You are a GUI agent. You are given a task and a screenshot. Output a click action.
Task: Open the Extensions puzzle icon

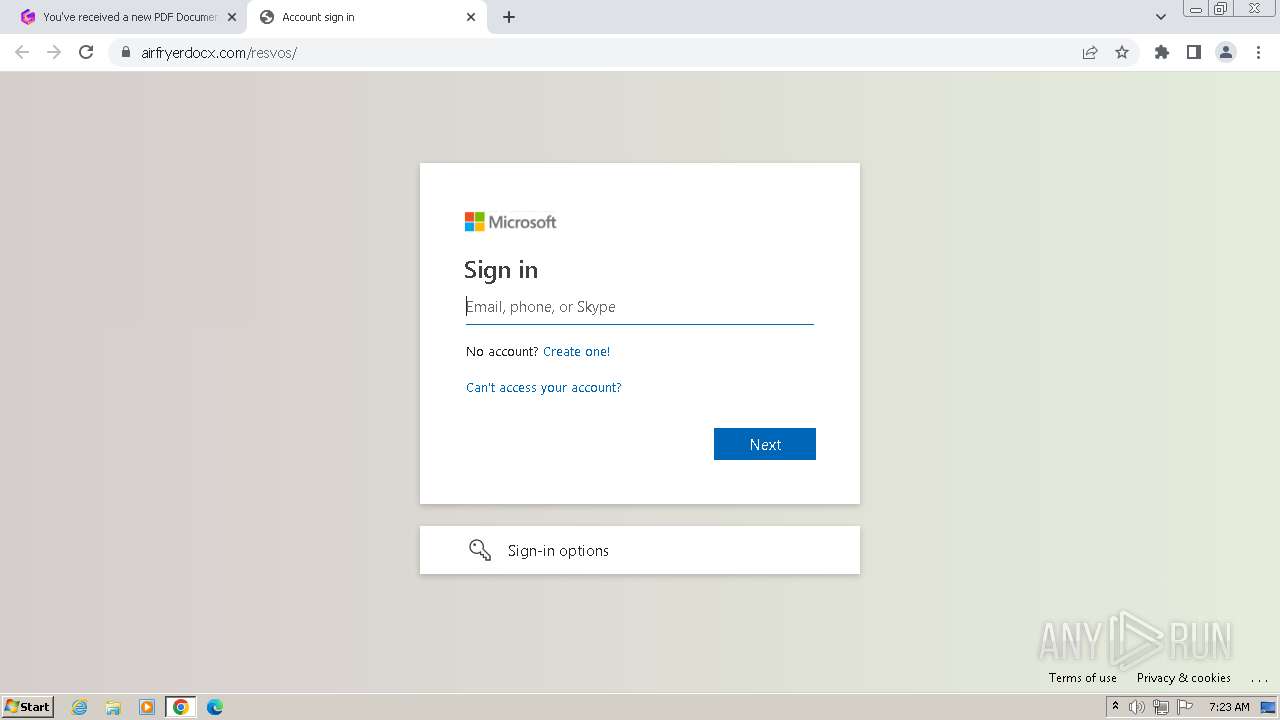(1162, 52)
